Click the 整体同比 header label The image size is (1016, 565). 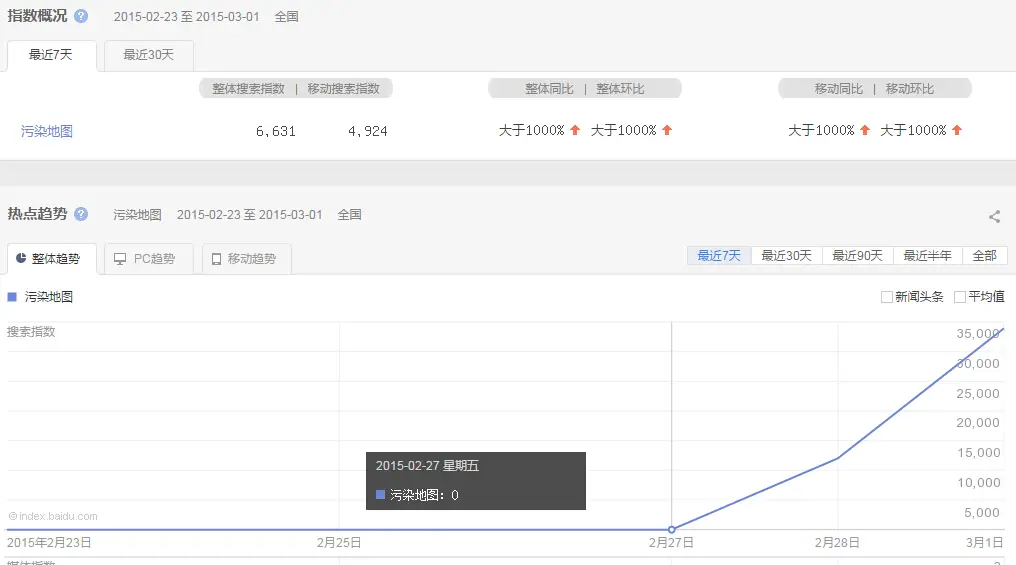(x=549, y=89)
